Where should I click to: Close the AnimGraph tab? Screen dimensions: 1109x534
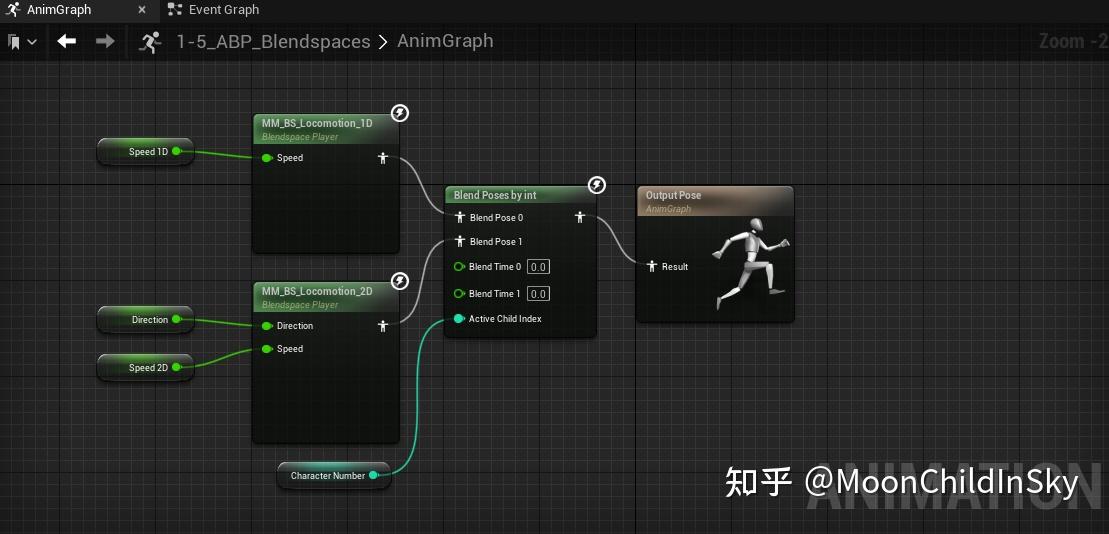142,10
